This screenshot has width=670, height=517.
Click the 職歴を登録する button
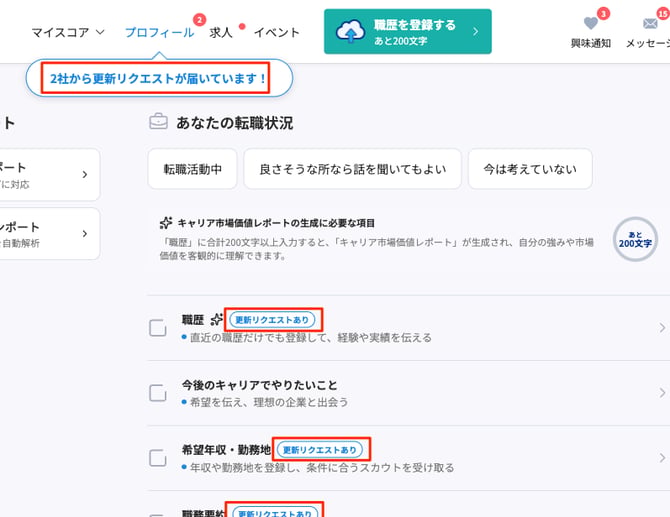408,32
